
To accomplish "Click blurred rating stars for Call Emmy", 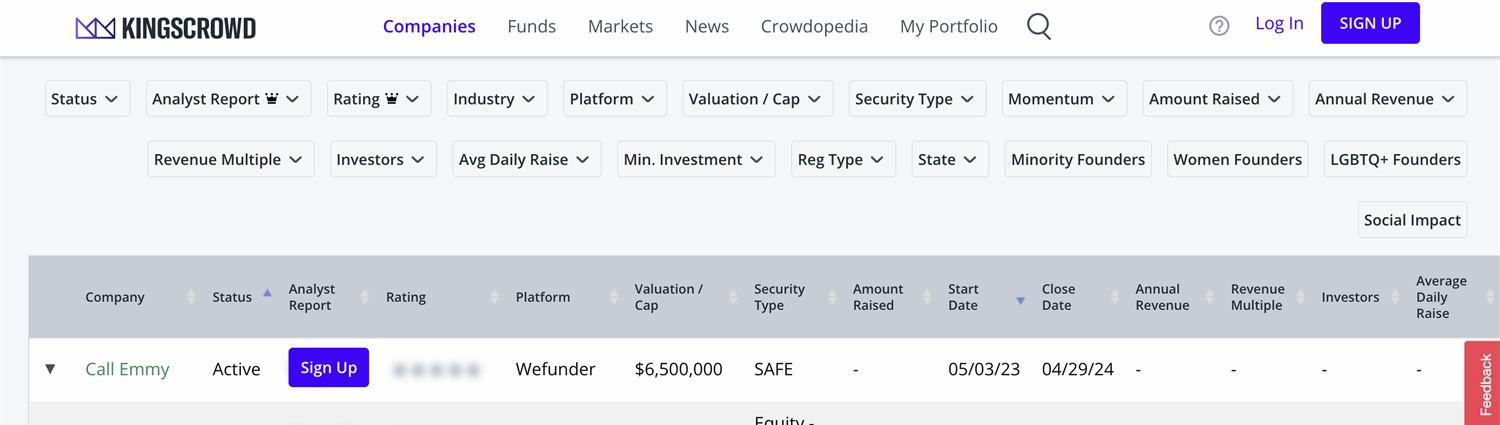I will (x=437, y=370).
